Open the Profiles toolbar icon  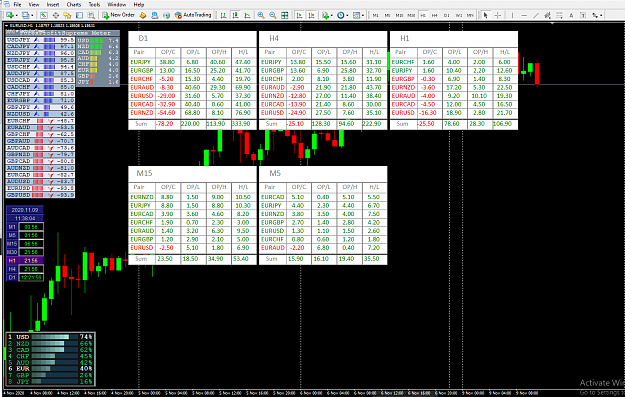point(26,15)
